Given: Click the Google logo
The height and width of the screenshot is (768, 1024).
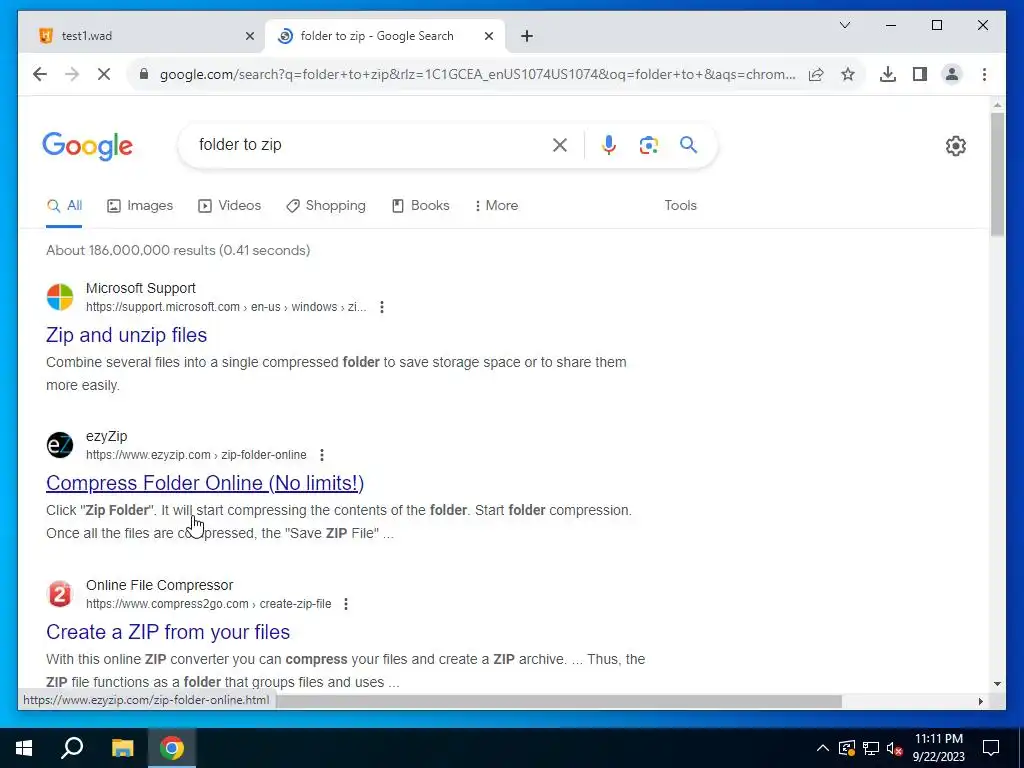Looking at the screenshot, I should pos(88,146).
